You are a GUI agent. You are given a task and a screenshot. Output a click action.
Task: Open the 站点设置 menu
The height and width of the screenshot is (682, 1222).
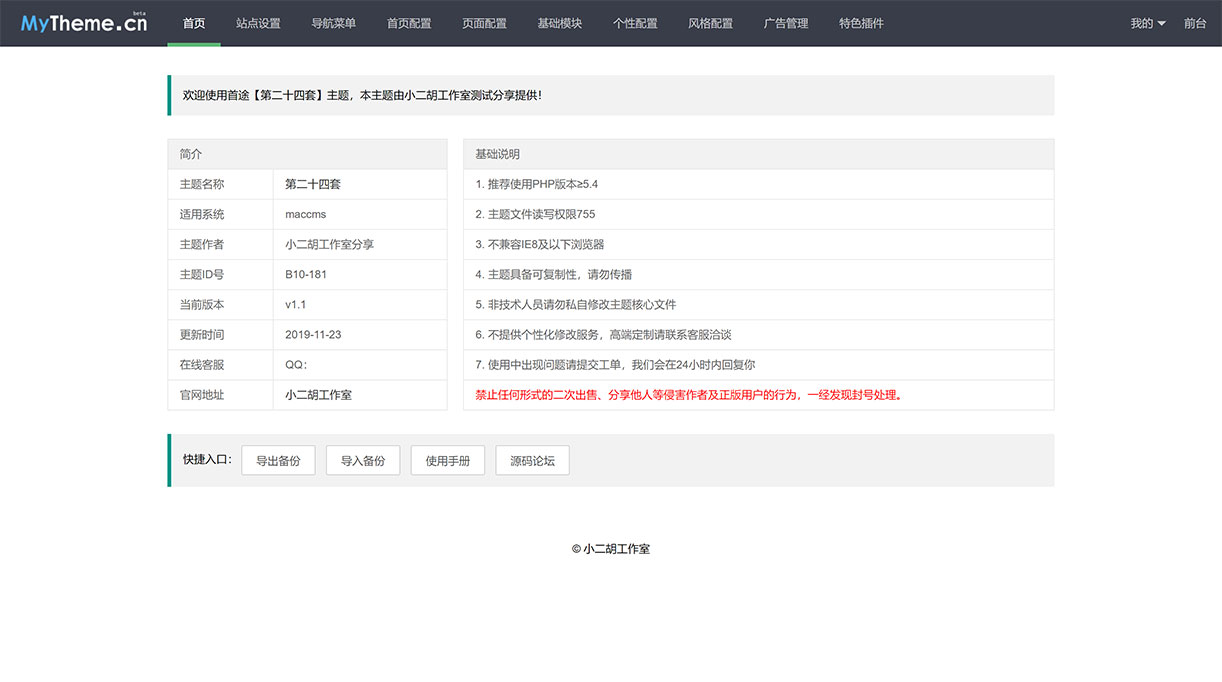[x=256, y=22]
